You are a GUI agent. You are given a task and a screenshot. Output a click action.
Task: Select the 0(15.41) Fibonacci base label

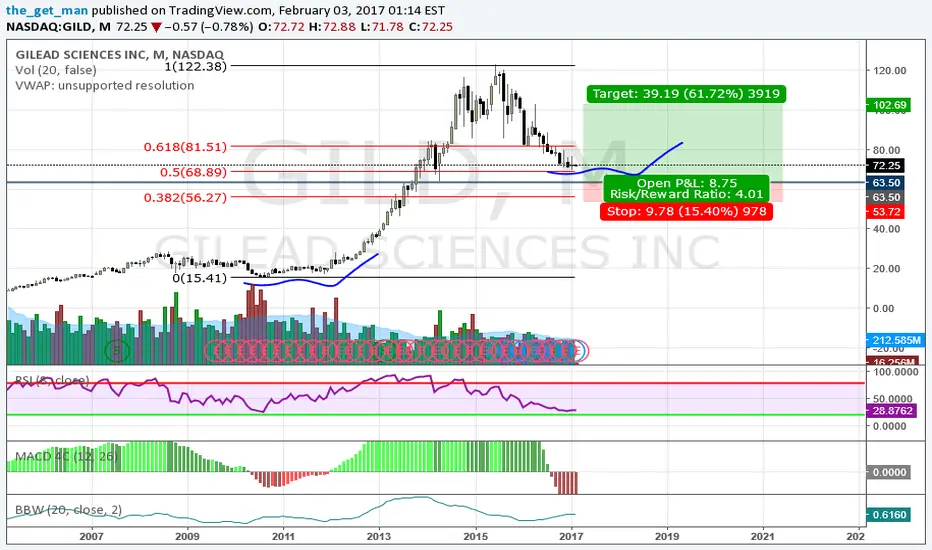click(x=200, y=278)
